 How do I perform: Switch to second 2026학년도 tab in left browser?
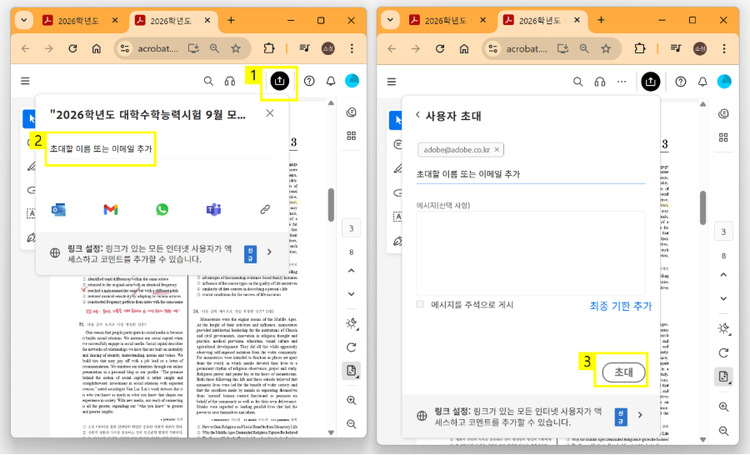(172, 21)
